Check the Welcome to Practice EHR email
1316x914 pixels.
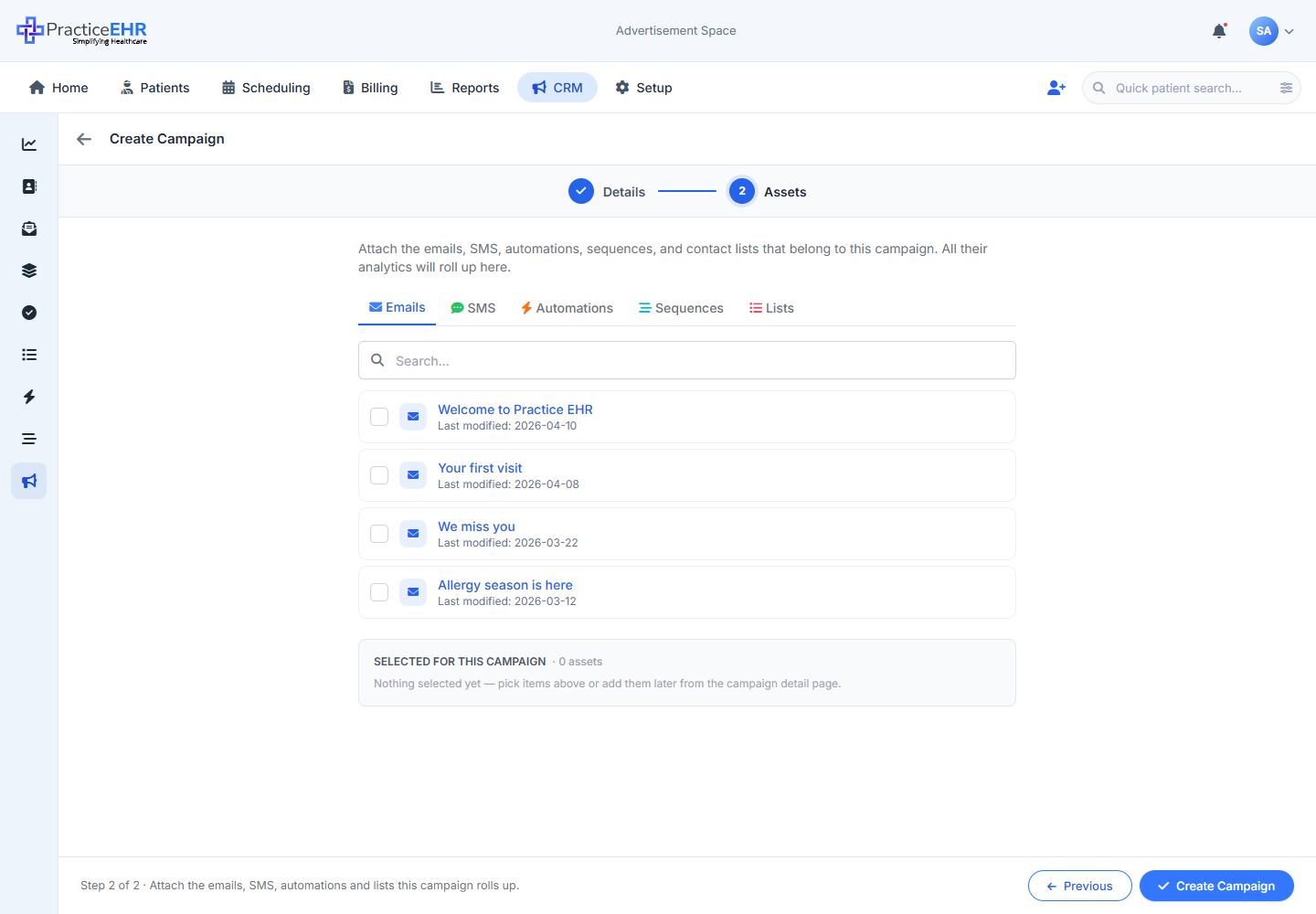coord(379,417)
